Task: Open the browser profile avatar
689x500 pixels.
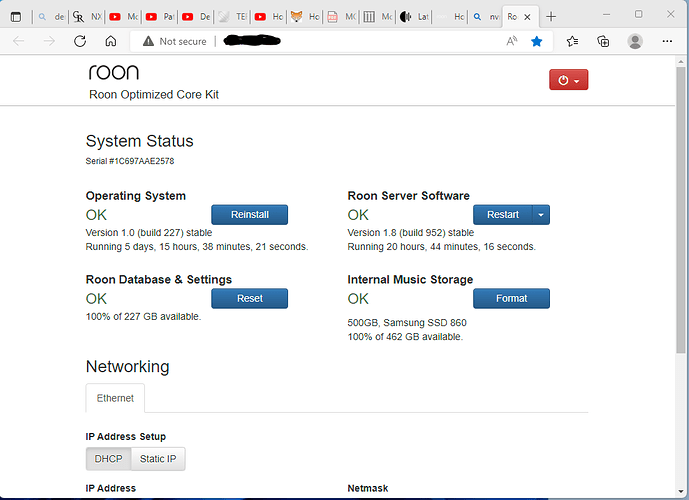Action: [x=635, y=41]
